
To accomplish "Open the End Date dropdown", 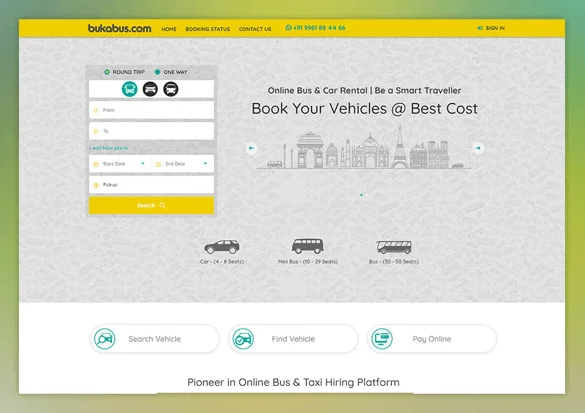I will point(183,164).
